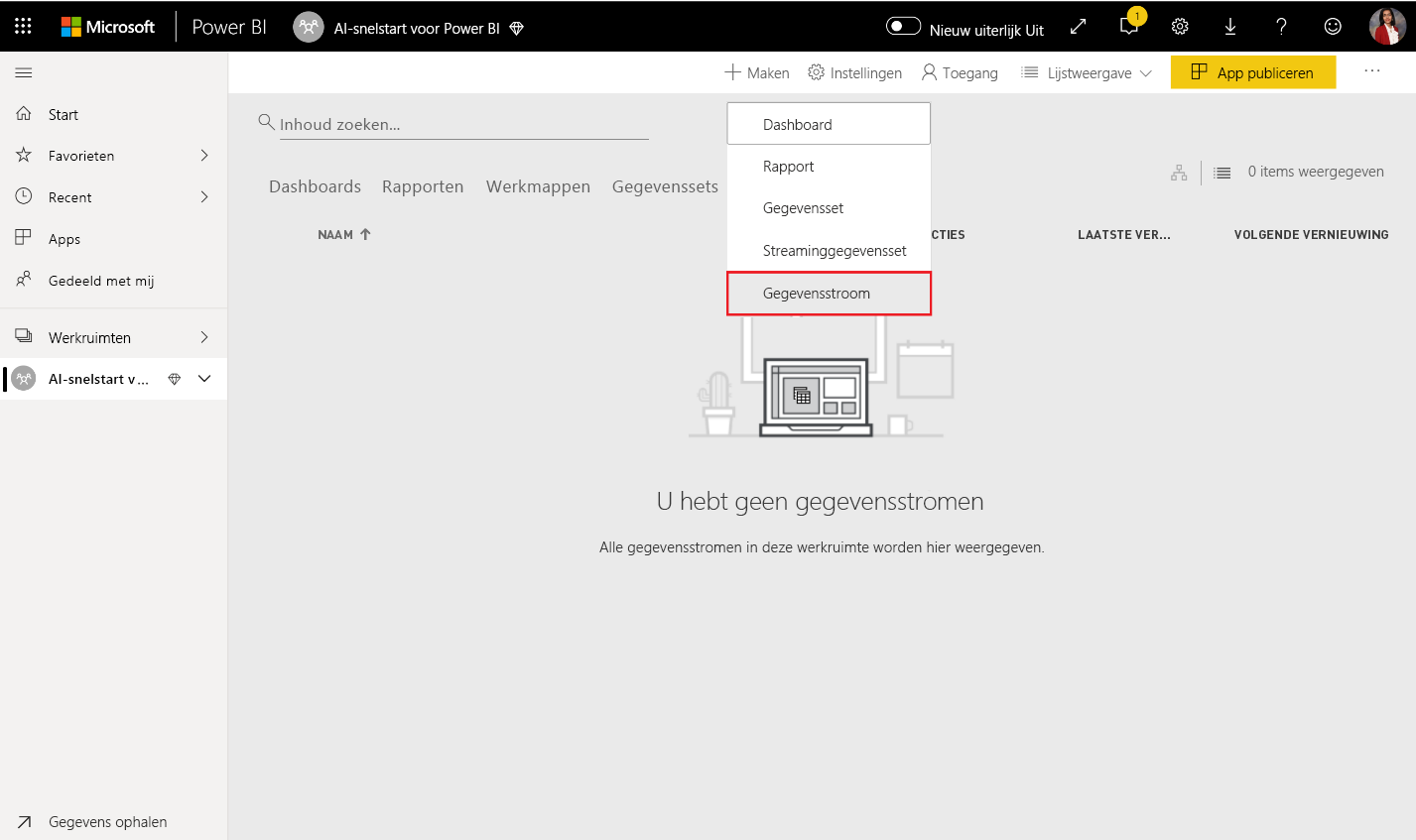Open settings gear in top bar
Screen dimensions: 1416x840
pos(1180,27)
